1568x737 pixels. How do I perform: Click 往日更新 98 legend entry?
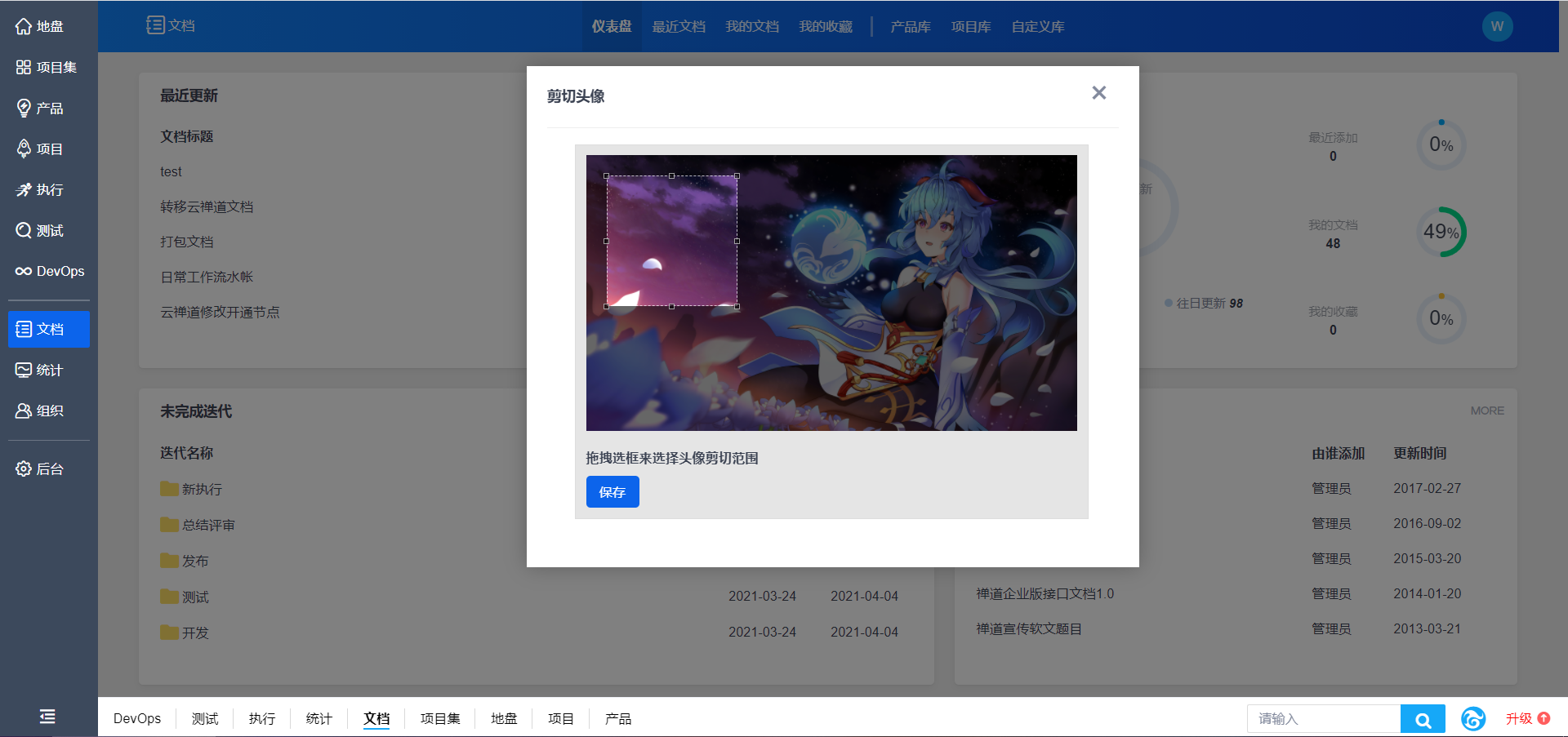pyautogui.click(x=1204, y=303)
